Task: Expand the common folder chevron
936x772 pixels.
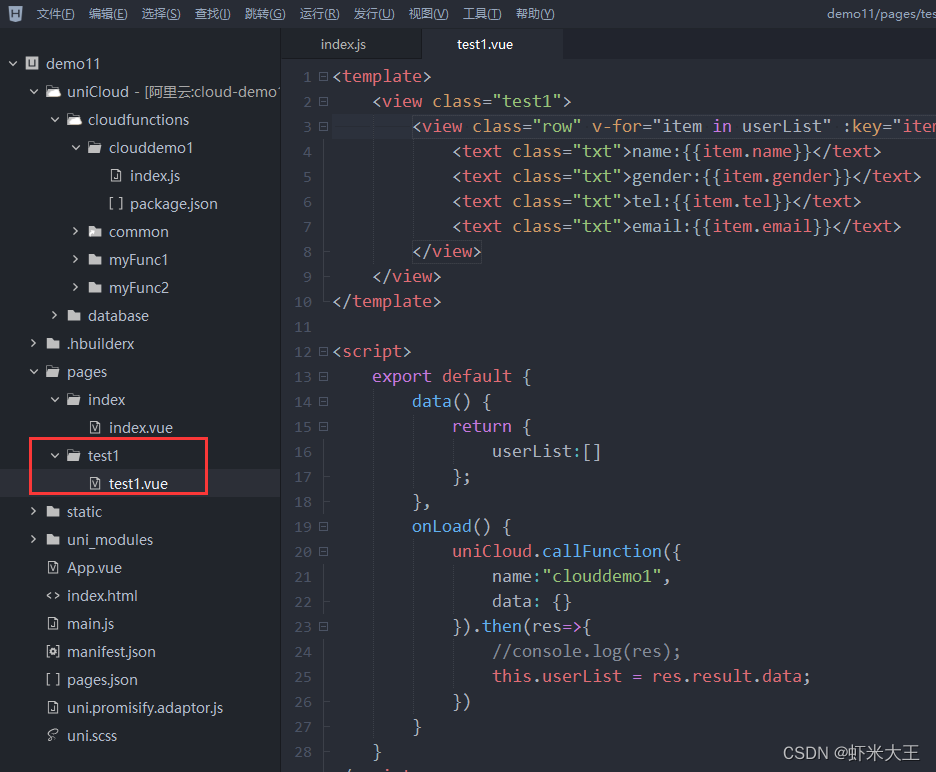Action: pos(76,232)
